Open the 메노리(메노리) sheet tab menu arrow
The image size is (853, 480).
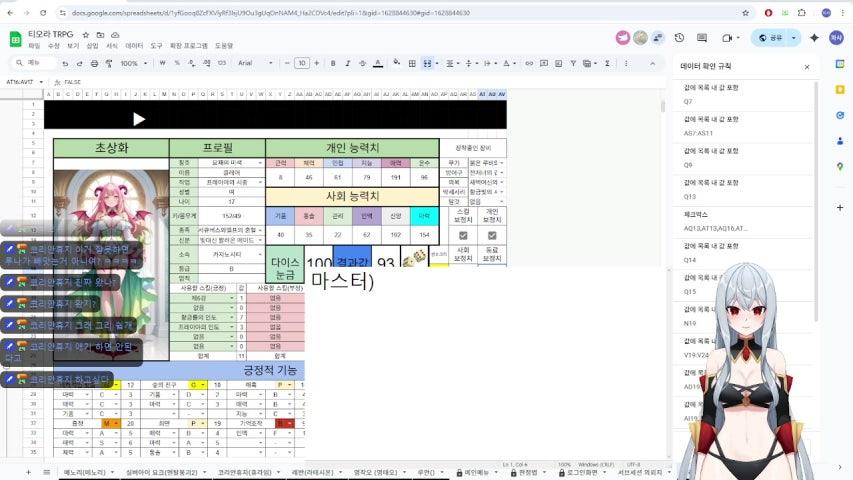coord(113,472)
